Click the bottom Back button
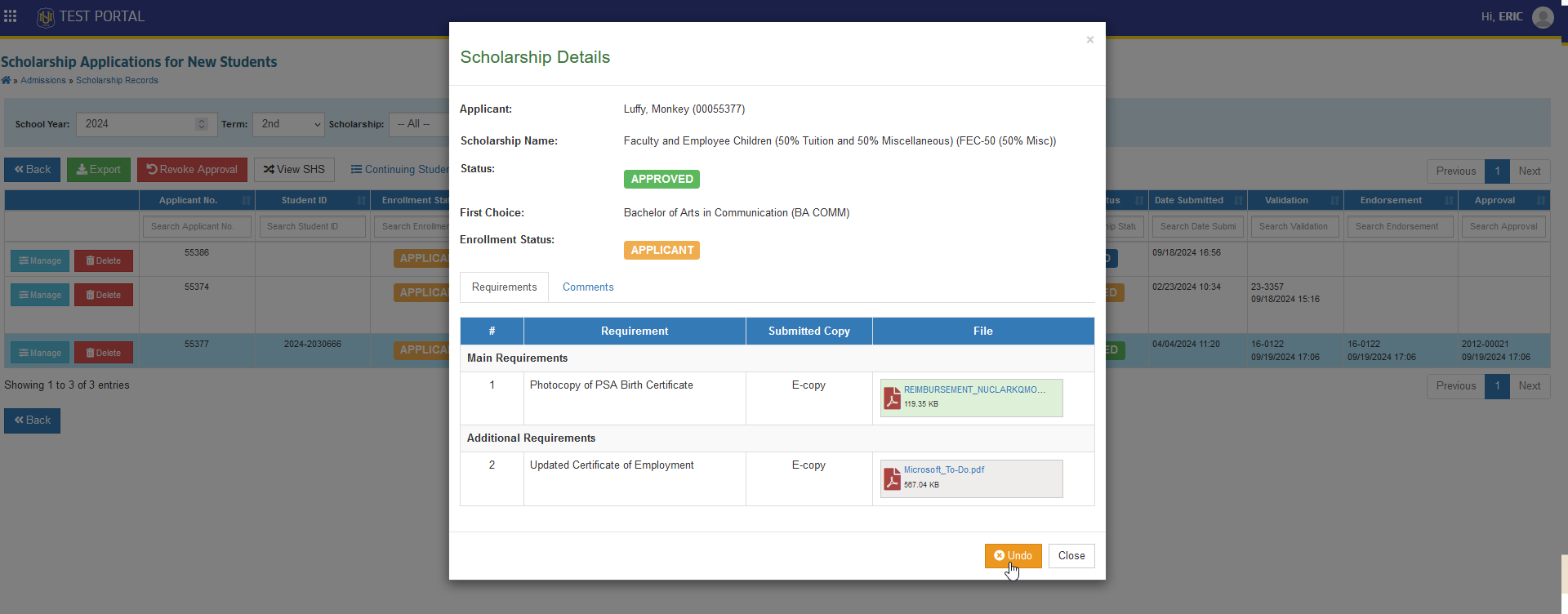The height and width of the screenshot is (614, 1568). coord(32,420)
